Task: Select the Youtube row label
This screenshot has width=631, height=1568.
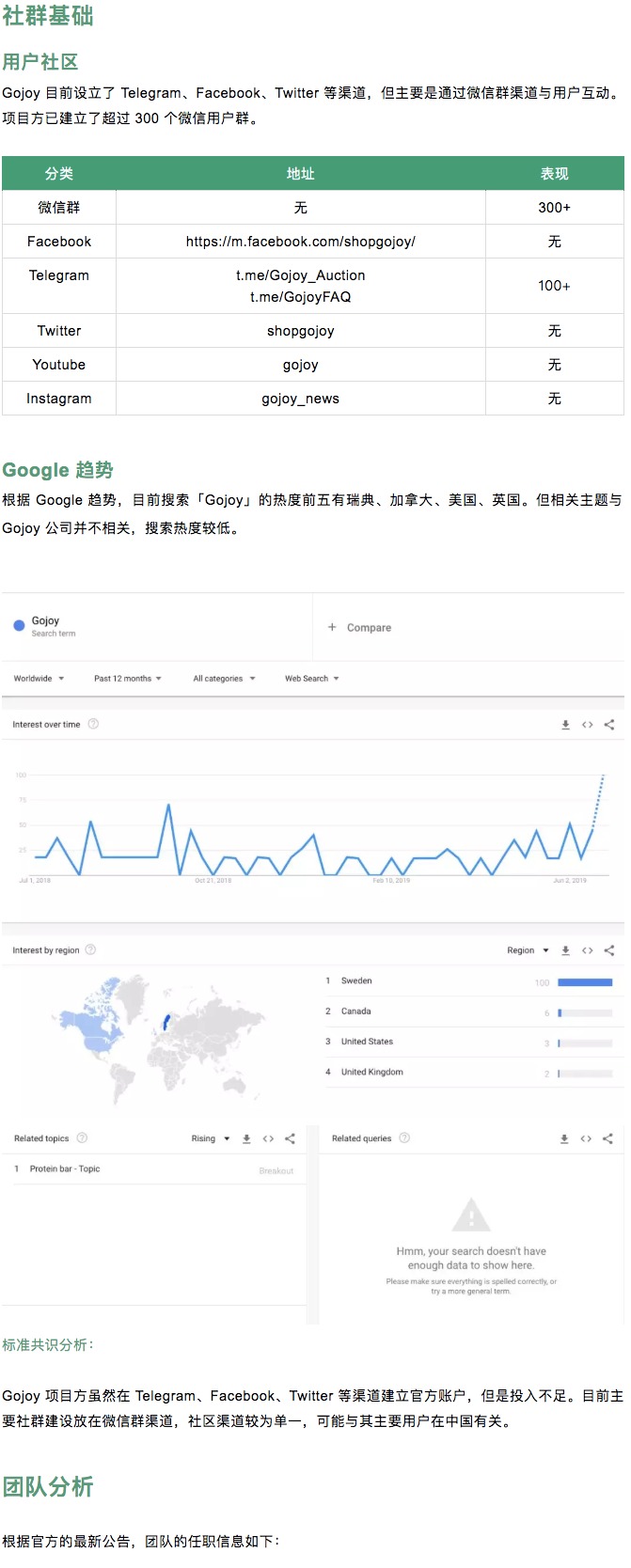Action: [x=59, y=365]
